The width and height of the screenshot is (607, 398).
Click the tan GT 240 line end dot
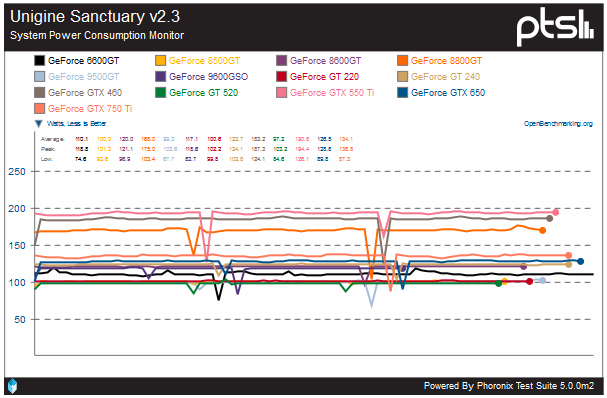(x=568, y=264)
